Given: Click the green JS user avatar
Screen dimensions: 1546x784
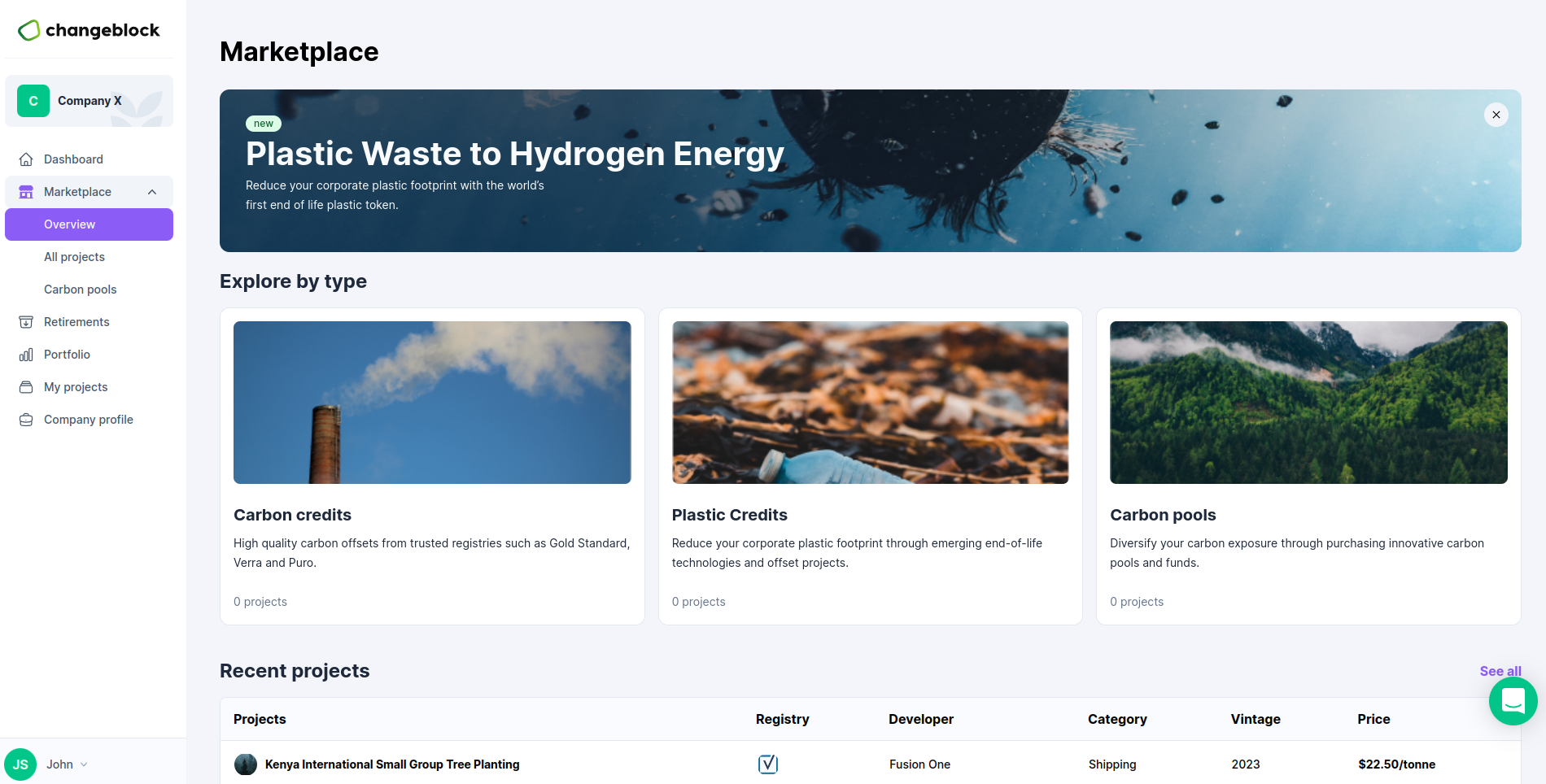Looking at the screenshot, I should 20,764.
